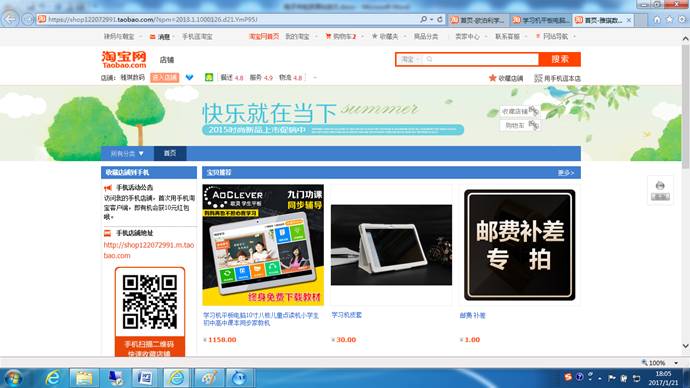Click 淘宝网首页 in the top menu
Image resolution: width=690 pixels, height=388 pixels.
(x=264, y=37)
